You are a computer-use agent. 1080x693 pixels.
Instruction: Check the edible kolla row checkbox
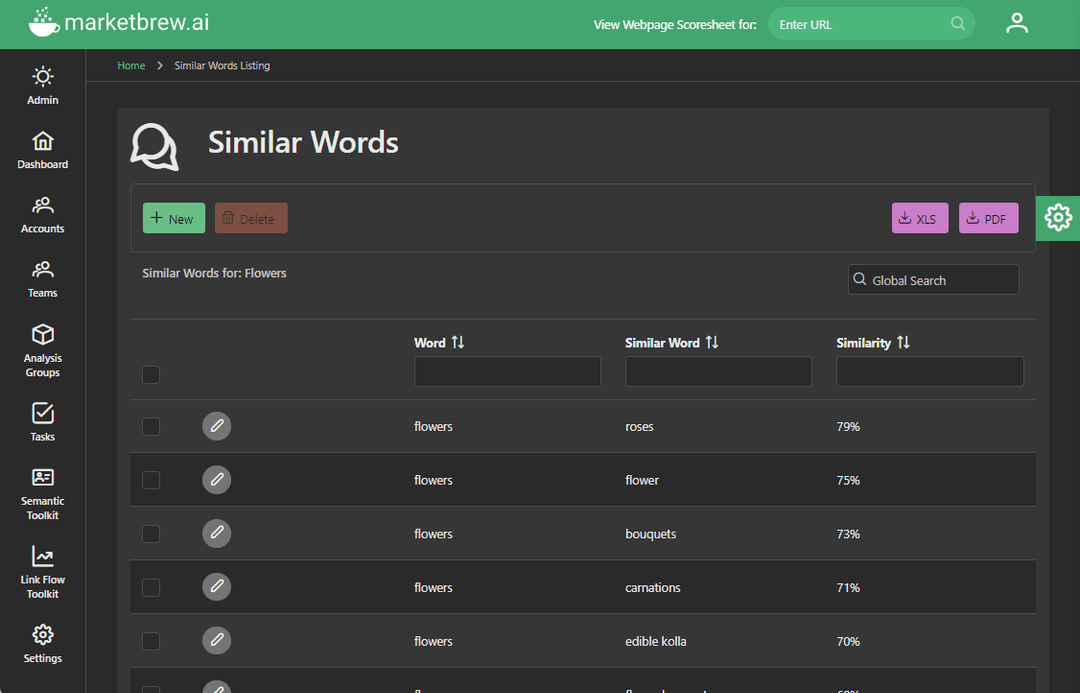[151, 641]
